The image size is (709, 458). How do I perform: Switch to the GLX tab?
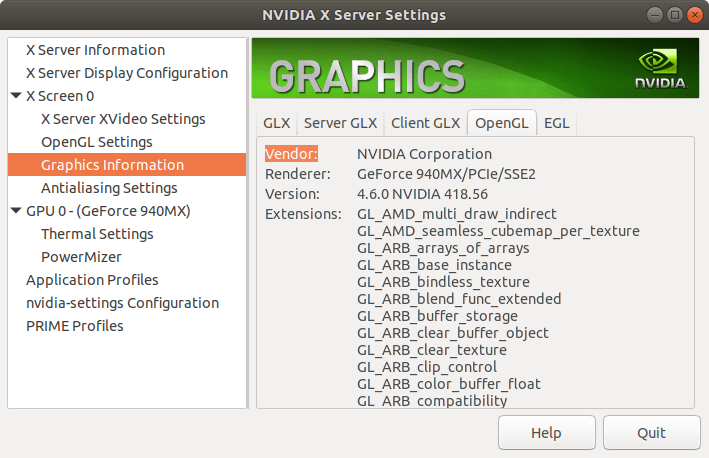pyautogui.click(x=276, y=123)
